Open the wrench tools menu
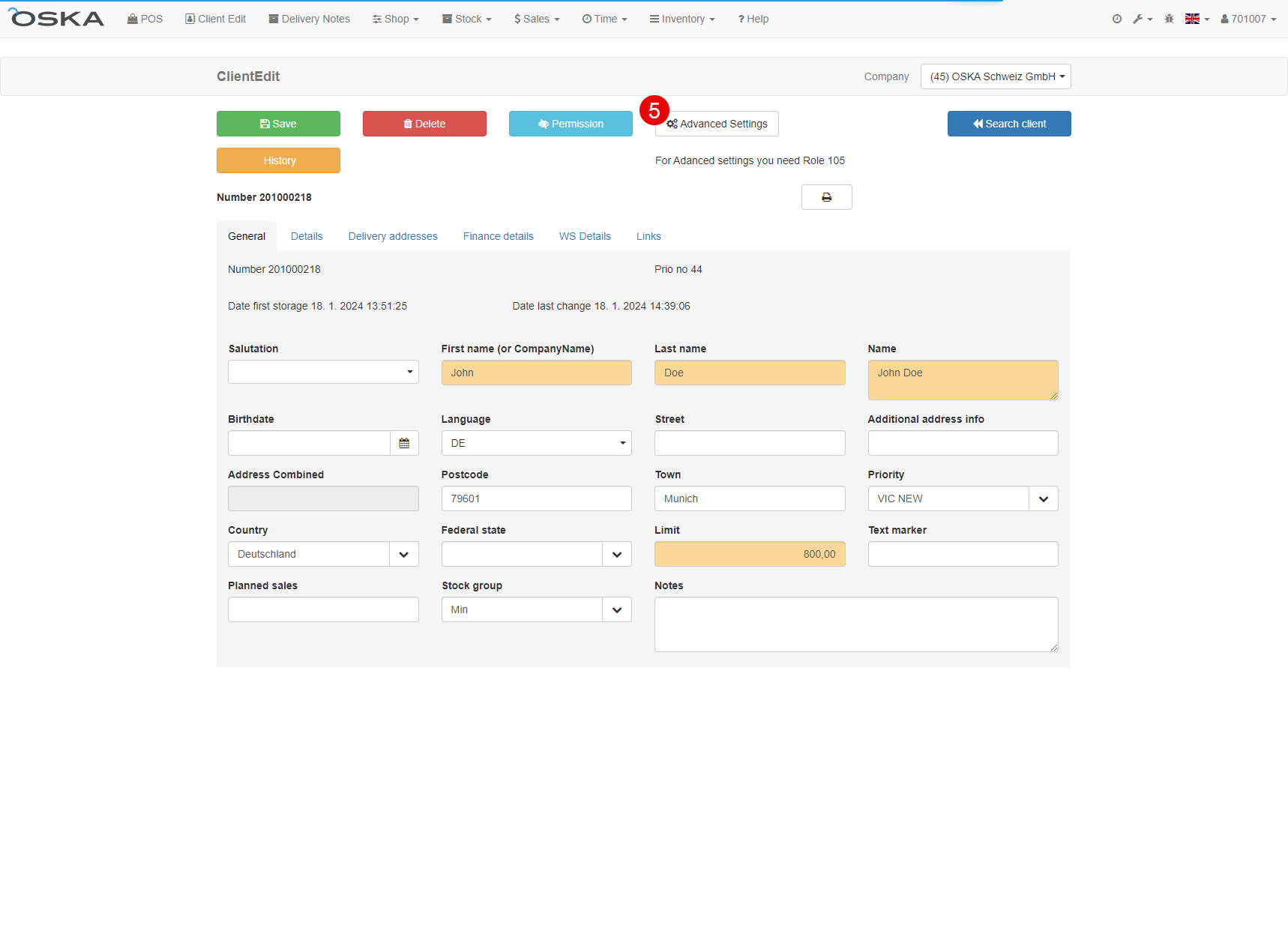Screen dimensions: 1288x952 1143,19
